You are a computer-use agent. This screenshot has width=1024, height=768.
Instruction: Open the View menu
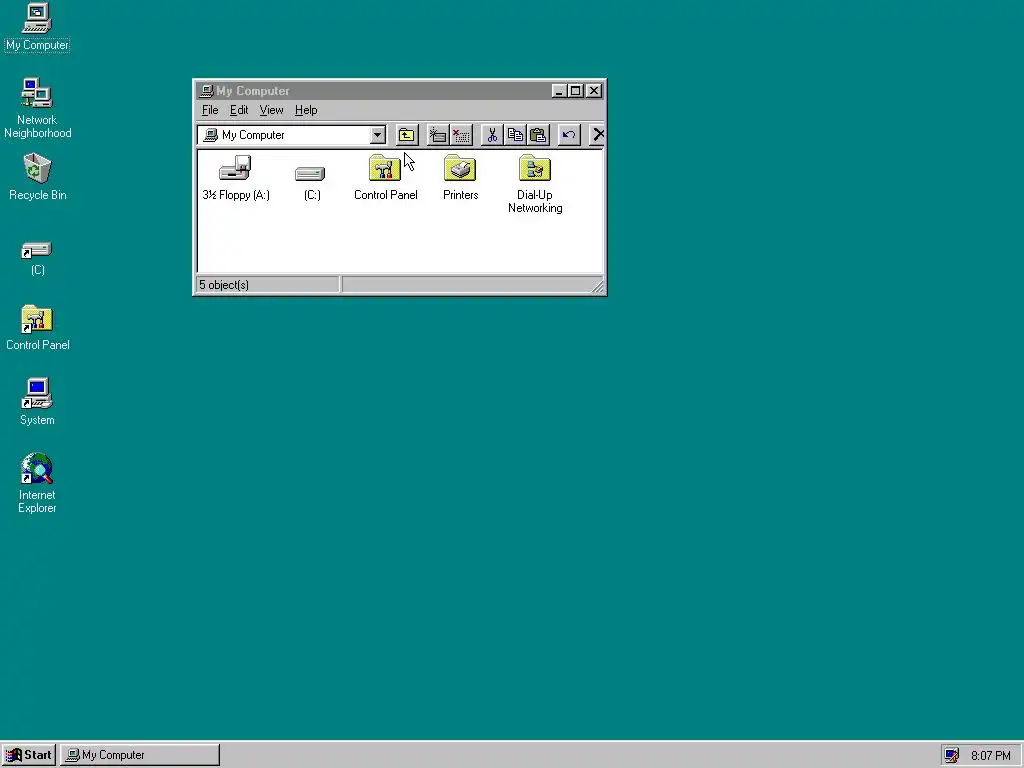pyautogui.click(x=271, y=110)
